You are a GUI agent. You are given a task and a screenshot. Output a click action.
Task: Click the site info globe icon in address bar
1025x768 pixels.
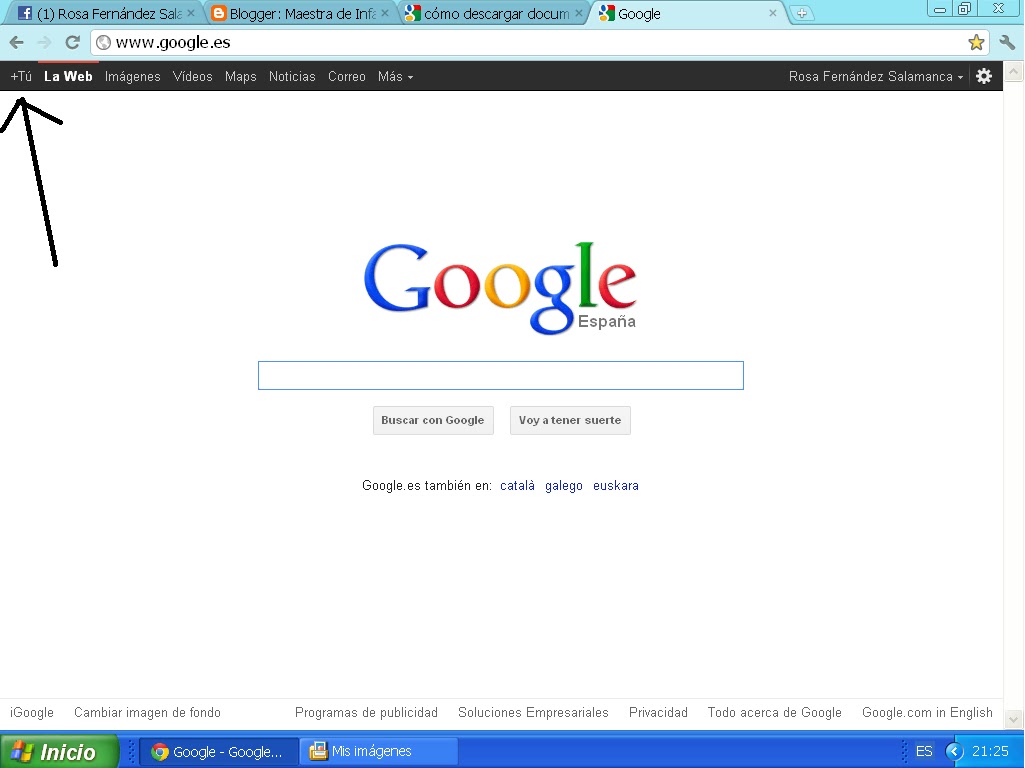[103, 42]
